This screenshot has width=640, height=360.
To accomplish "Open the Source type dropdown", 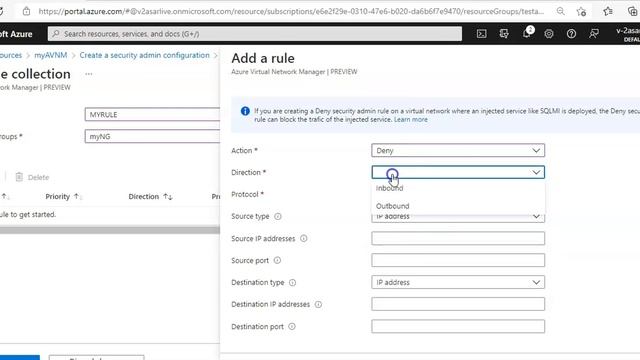I will [x=458, y=216].
